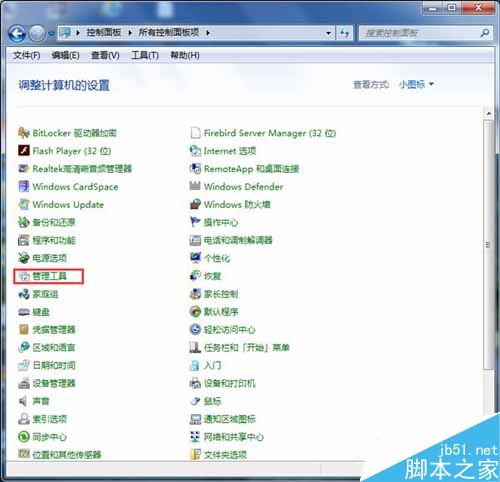Image resolution: width=500 pixels, height=482 pixels.
Task: Click the 默认程序 link
Action: (221, 312)
